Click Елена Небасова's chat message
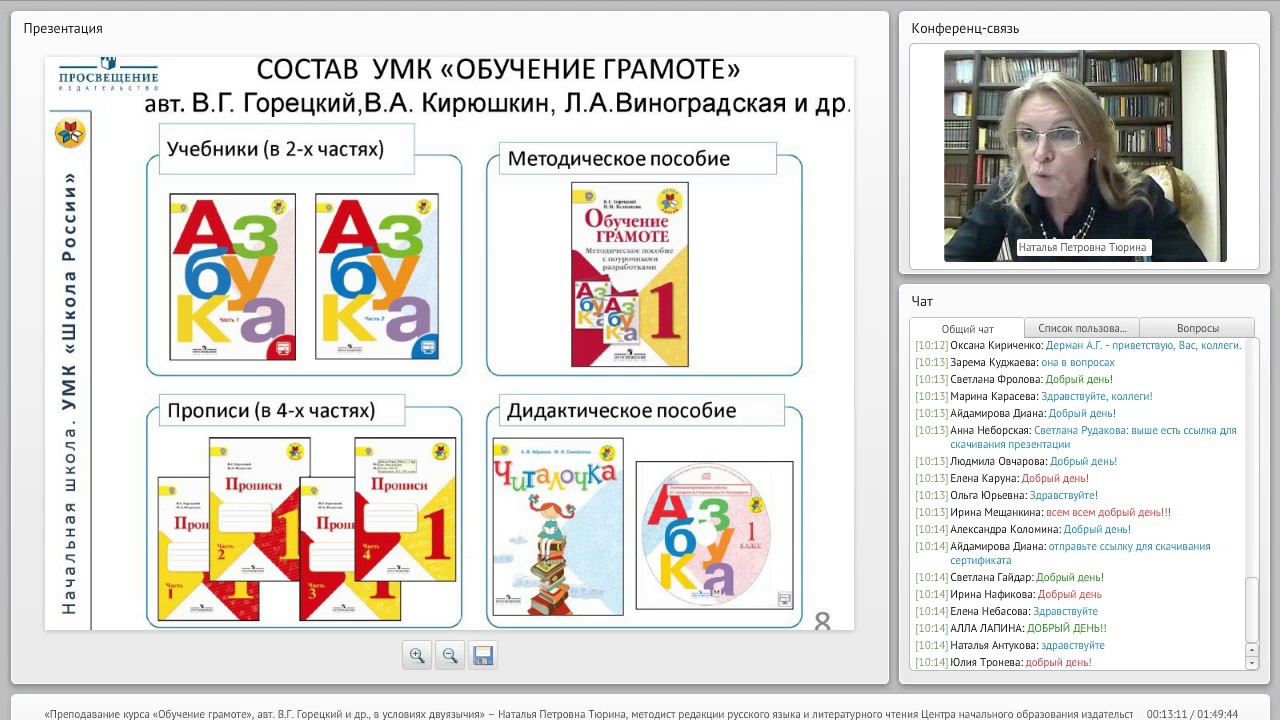The height and width of the screenshot is (720, 1280). (1006, 611)
